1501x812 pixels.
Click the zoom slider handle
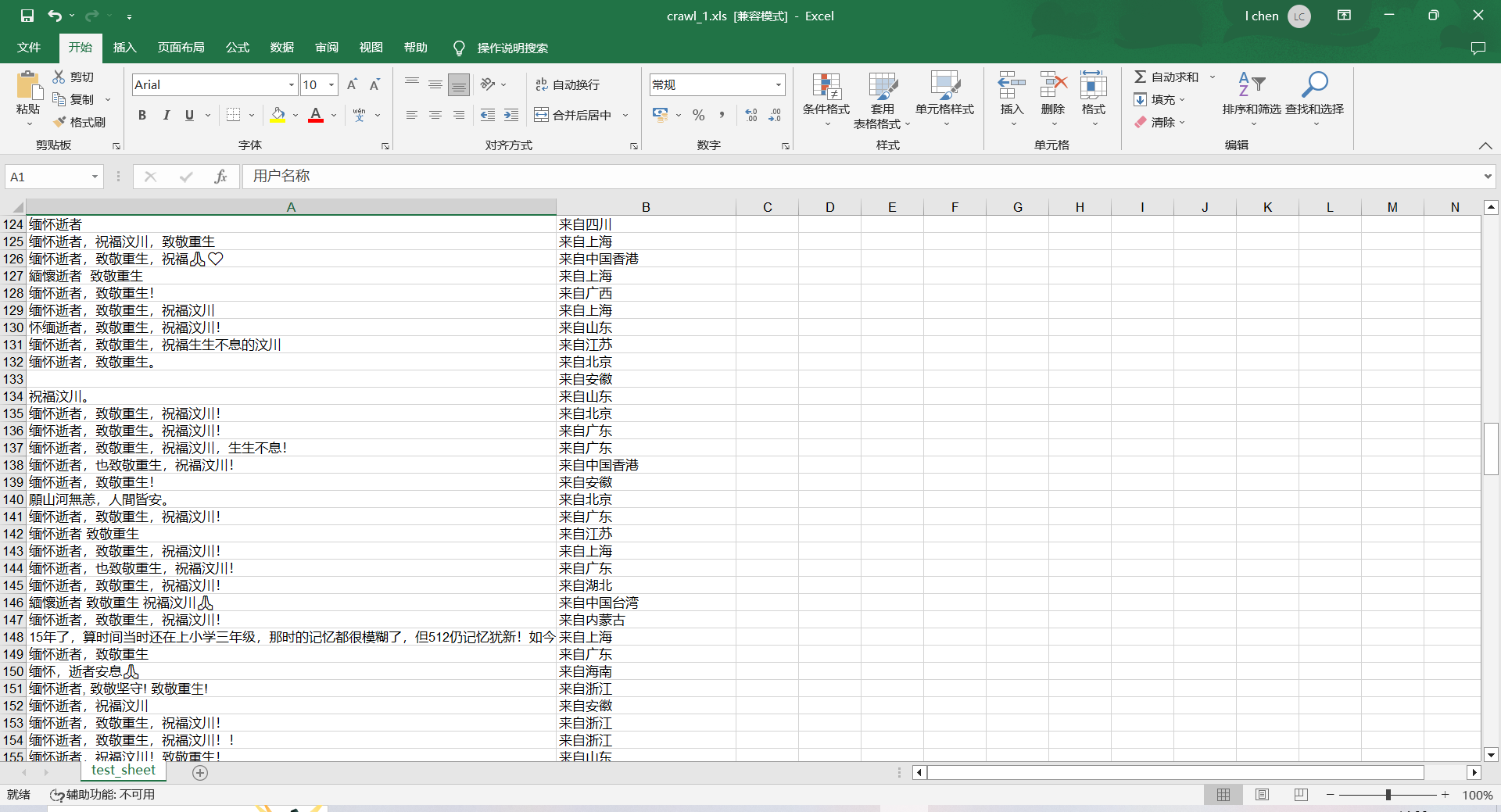(x=1388, y=795)
